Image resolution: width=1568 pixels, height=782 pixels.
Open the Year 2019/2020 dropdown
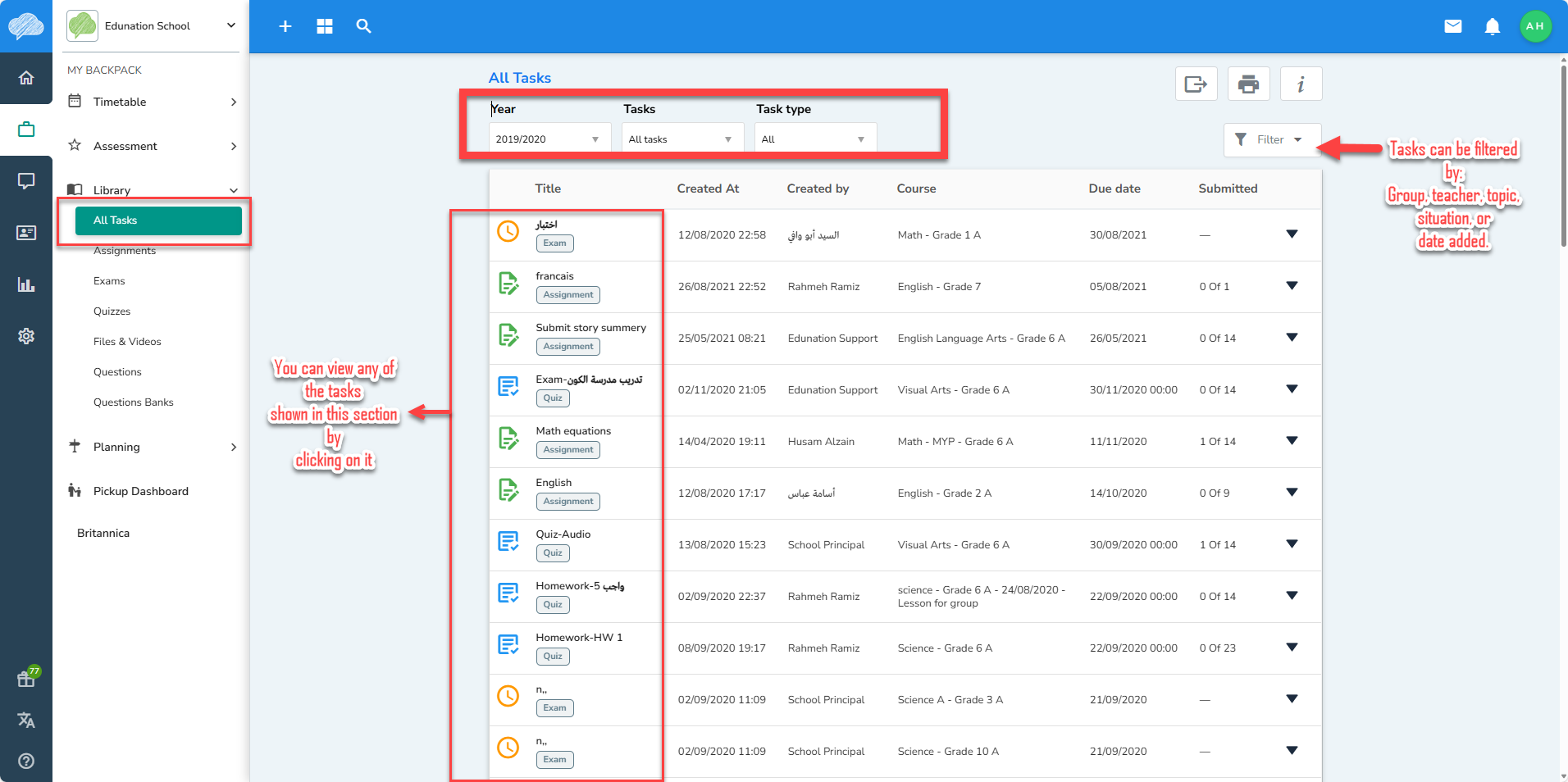(549, 139)
